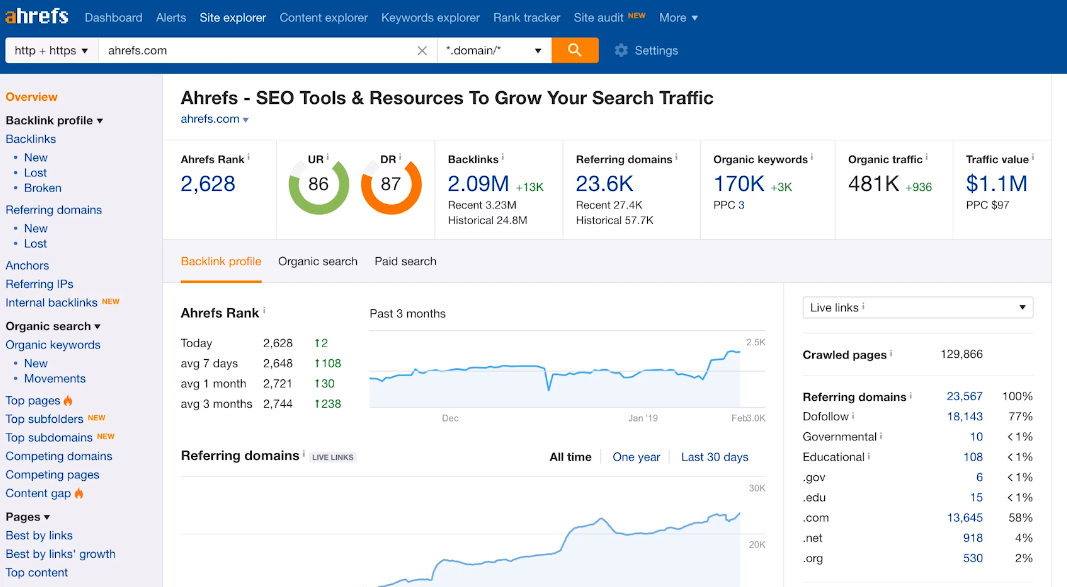
Task: Click the 170K Organic keywords value
Action: pos(739,184)
